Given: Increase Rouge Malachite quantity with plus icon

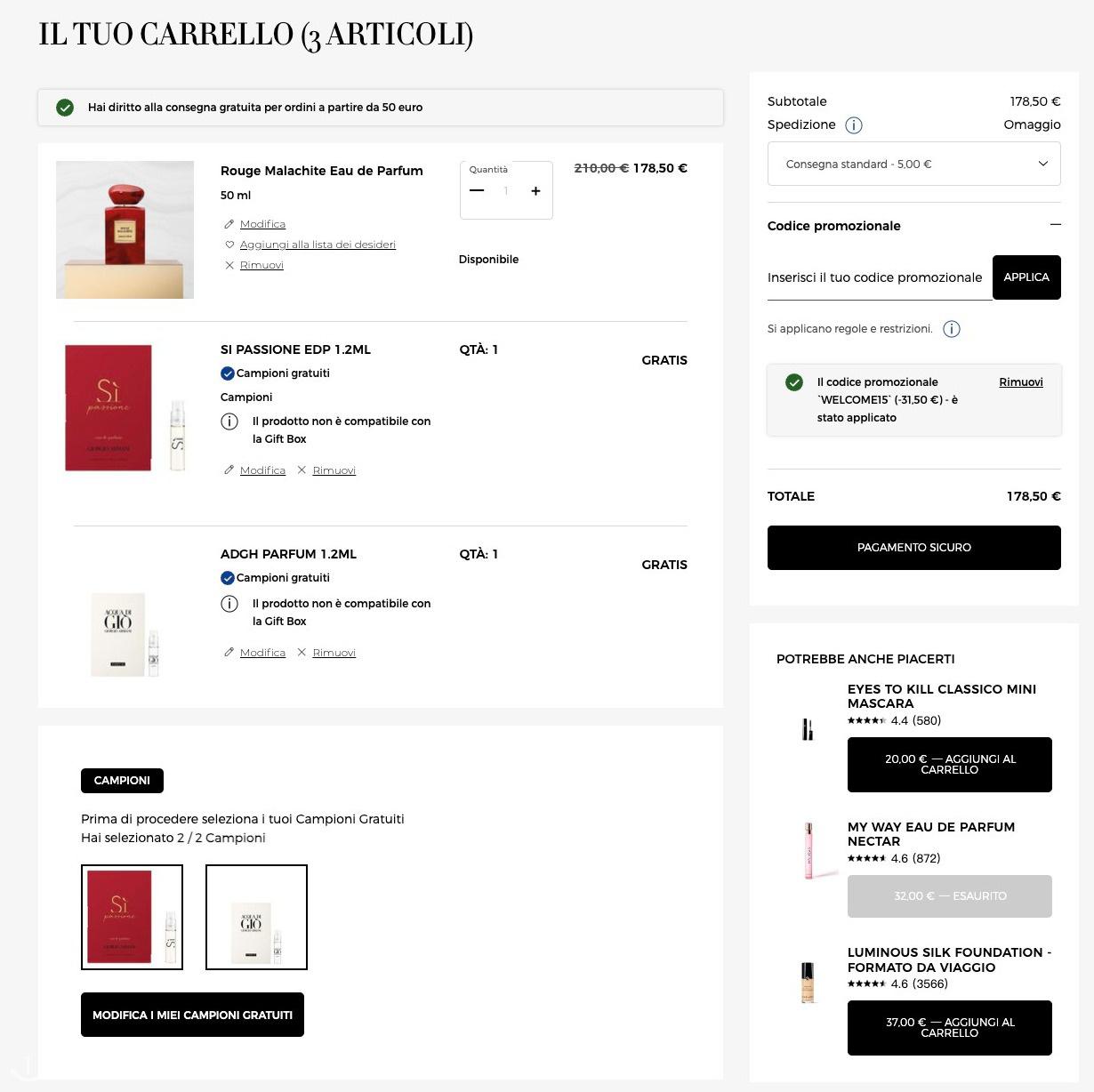Looking at the screenshot, I should click(535, 191).
